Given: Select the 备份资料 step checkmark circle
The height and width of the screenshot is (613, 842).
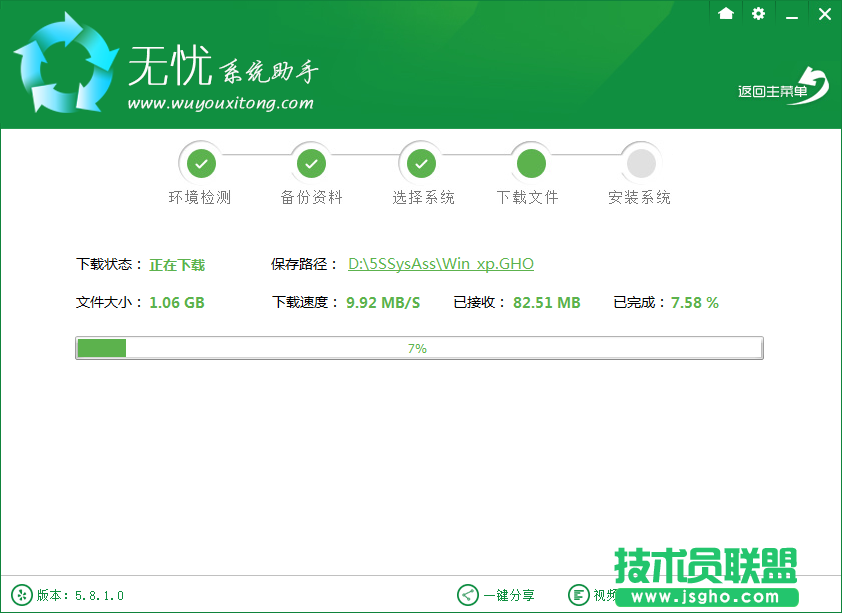Looking at the screenshot, I should click(x=311, y=161).
